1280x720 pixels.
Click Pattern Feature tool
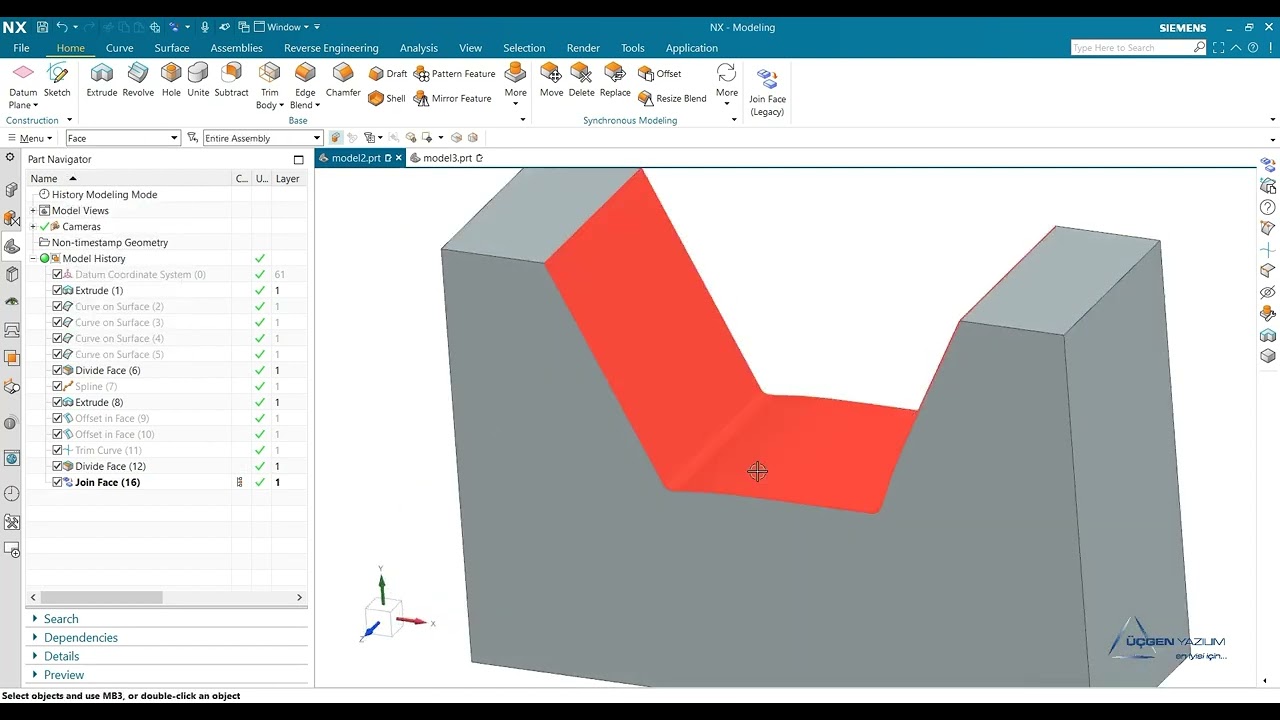pos(455,74)
